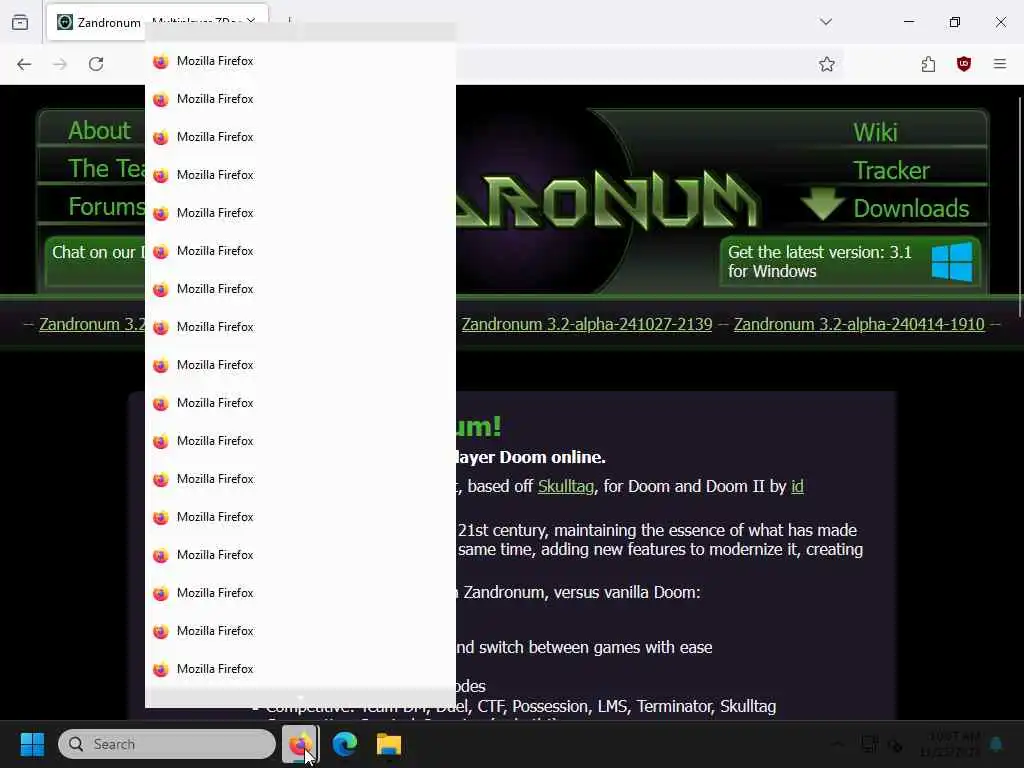Open the Wiki navigation link
1024x768 pixels.
pos(875,133)
